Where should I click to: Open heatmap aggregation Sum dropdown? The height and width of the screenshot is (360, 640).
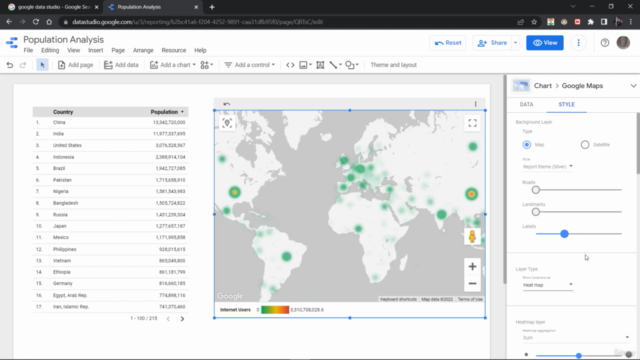pyautogui.click(x=576, y=338)
